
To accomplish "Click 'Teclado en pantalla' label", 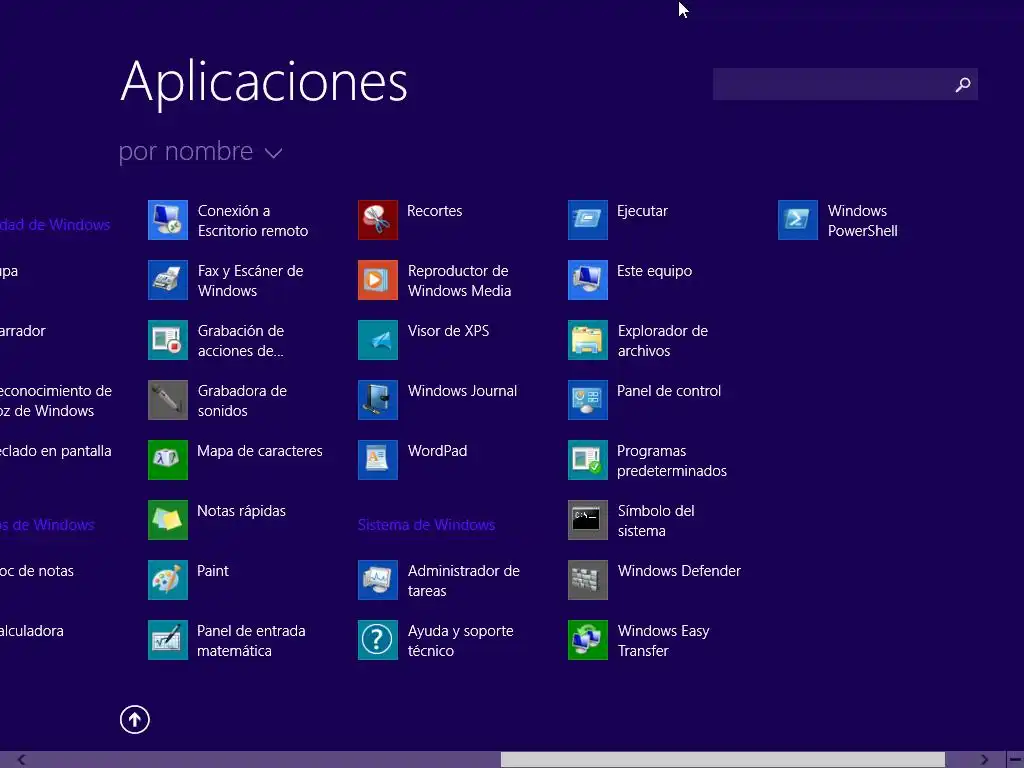I will tap(56, 451).
